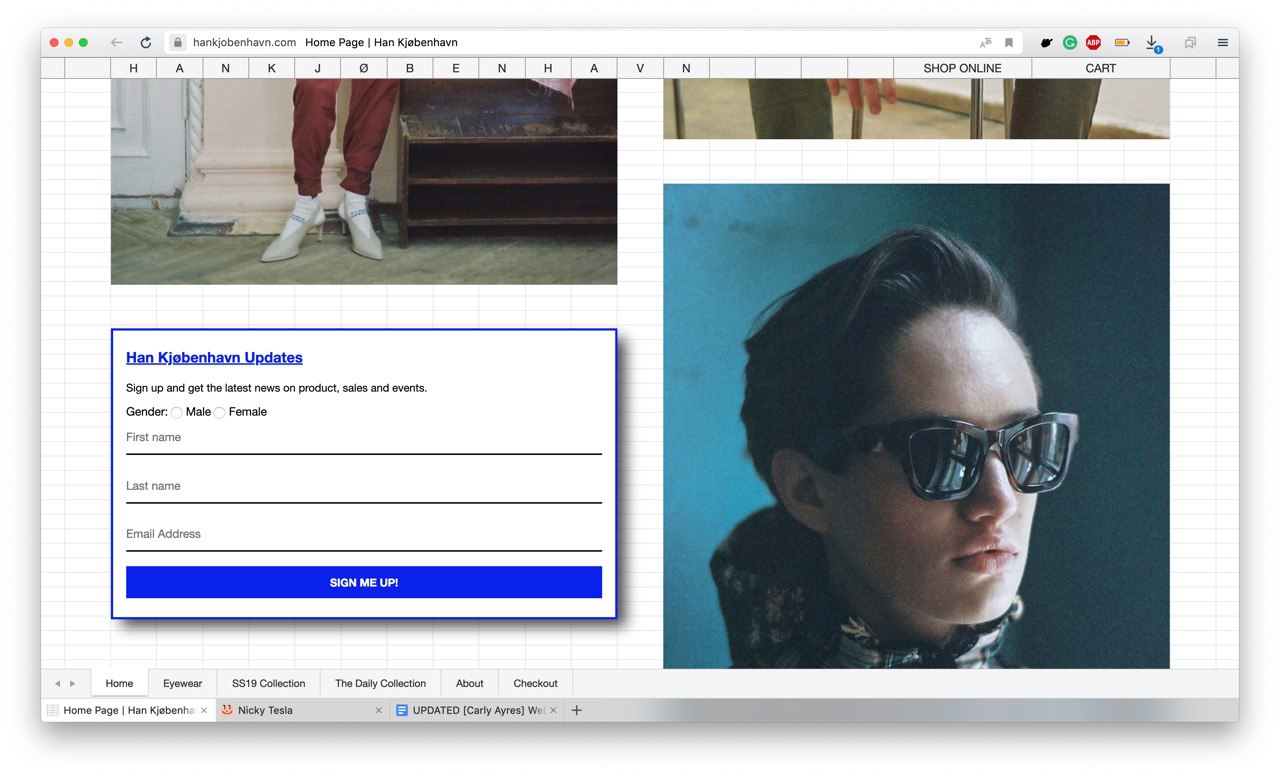Focus the Email Address input field
The height and width of the screenshot is (776, 1280).
click(364, 534)
